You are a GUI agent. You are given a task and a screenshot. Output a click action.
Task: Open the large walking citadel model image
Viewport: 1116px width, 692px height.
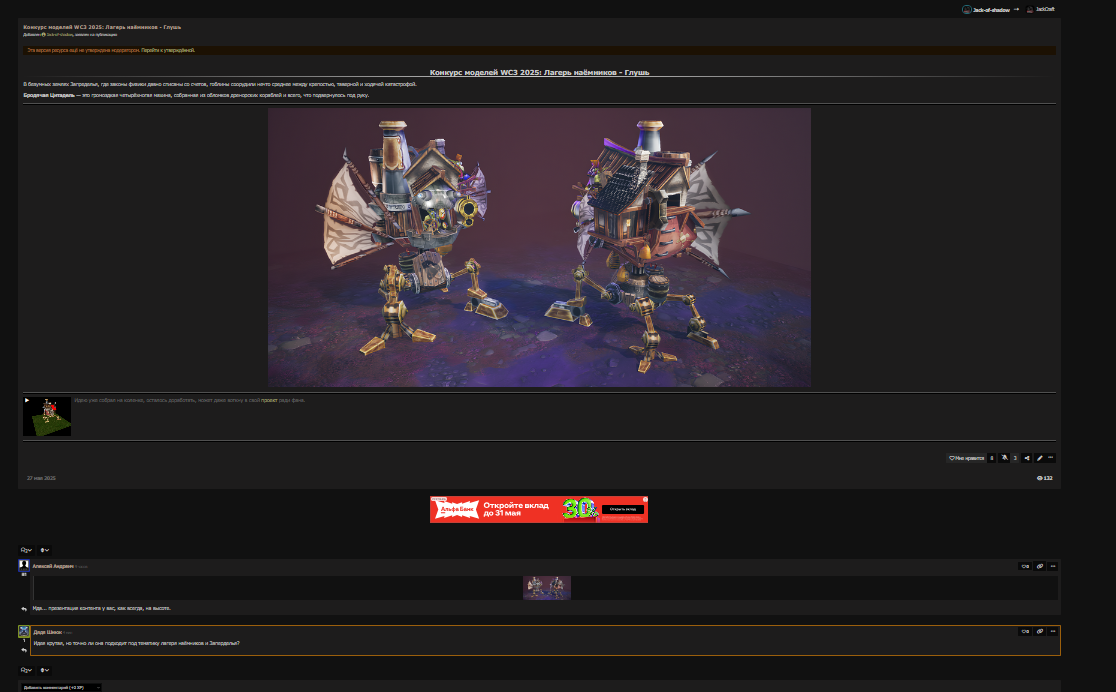(x=539, y=247)
